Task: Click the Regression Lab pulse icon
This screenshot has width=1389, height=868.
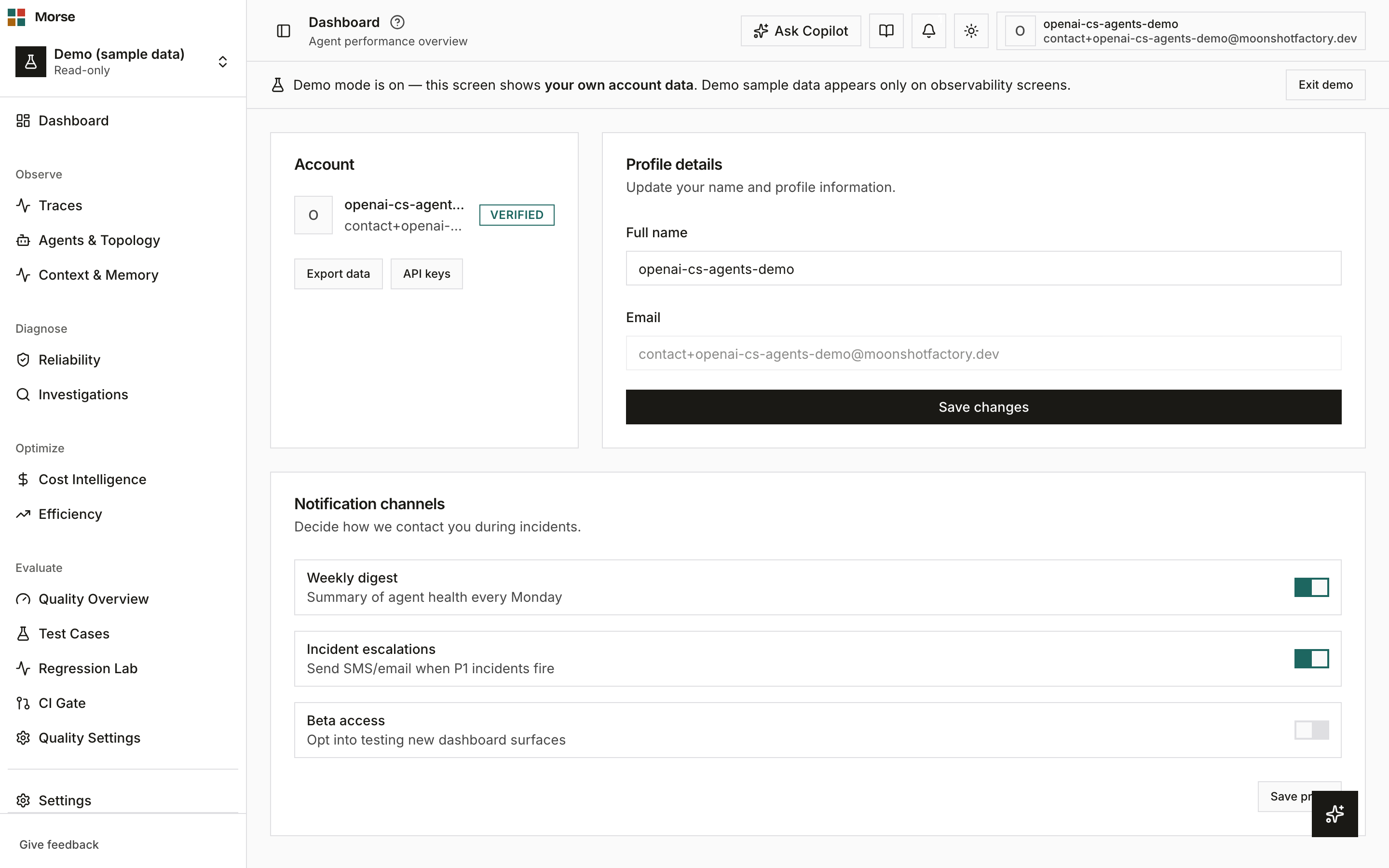Action: pyautogui.click(x=23, y=668)
